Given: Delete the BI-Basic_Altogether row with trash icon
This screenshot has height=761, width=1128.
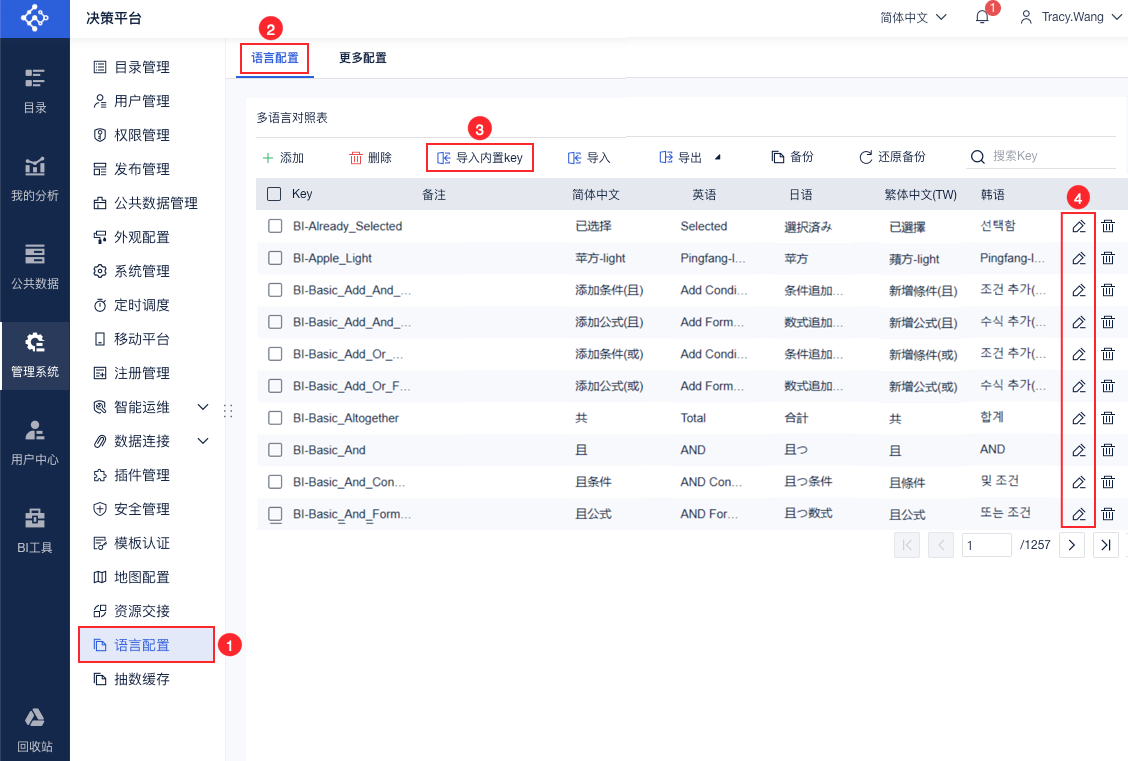Looking at the screenshot, I should 1108,418.
